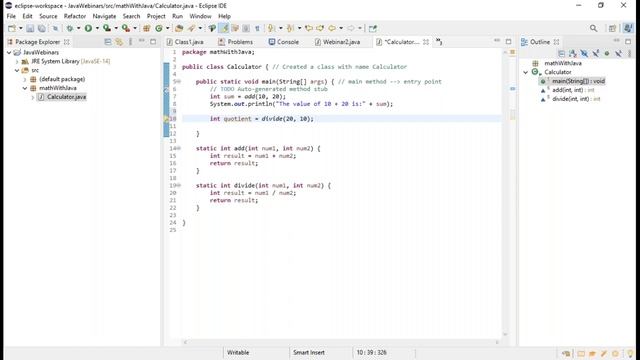This screenshot has height=360, width=640.
Task: Click the Back navigation arrow
Action: click(332, 28)
